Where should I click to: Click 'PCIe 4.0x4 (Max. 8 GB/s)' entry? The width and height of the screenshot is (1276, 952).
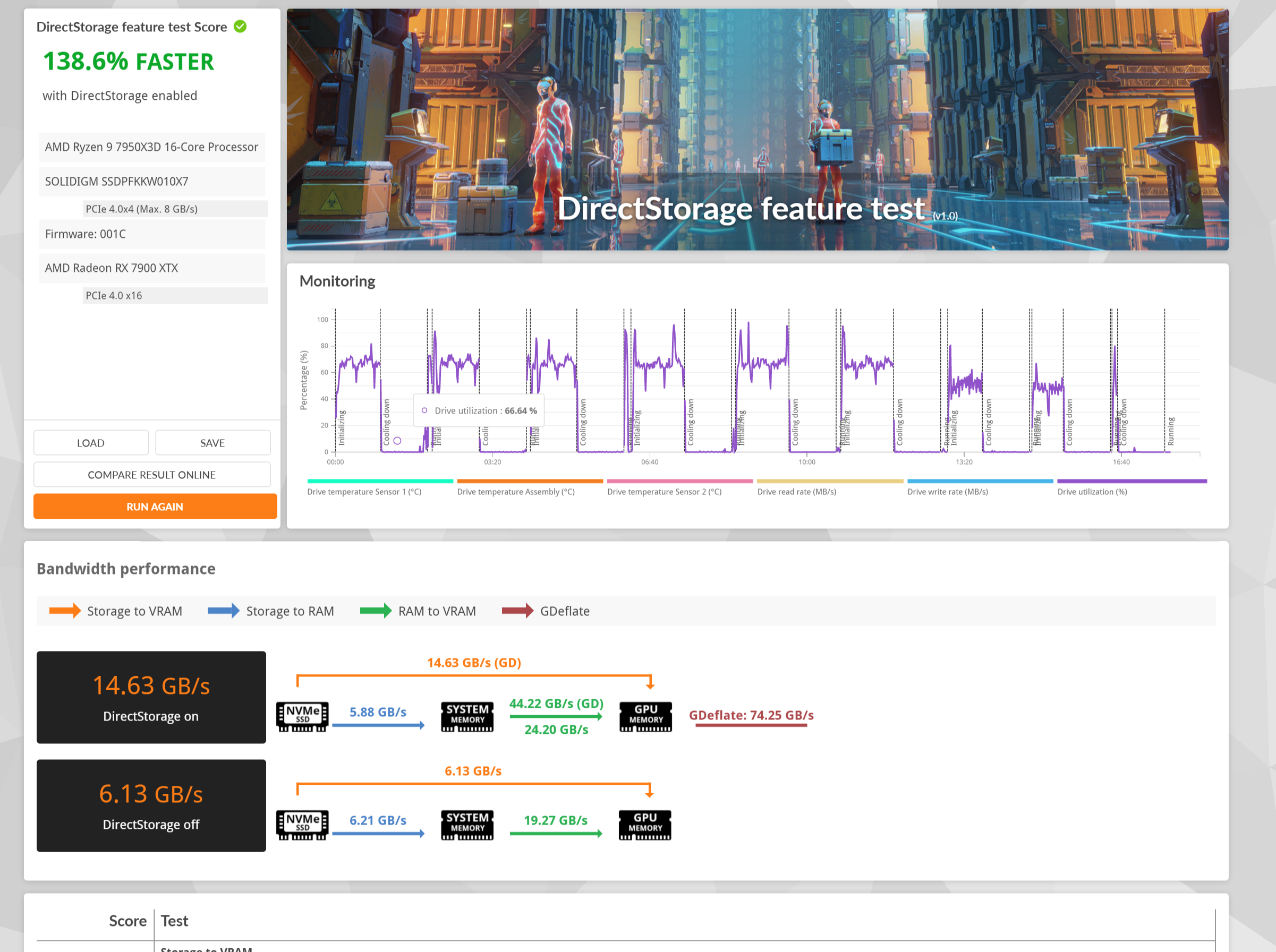(x=175, y=209)
